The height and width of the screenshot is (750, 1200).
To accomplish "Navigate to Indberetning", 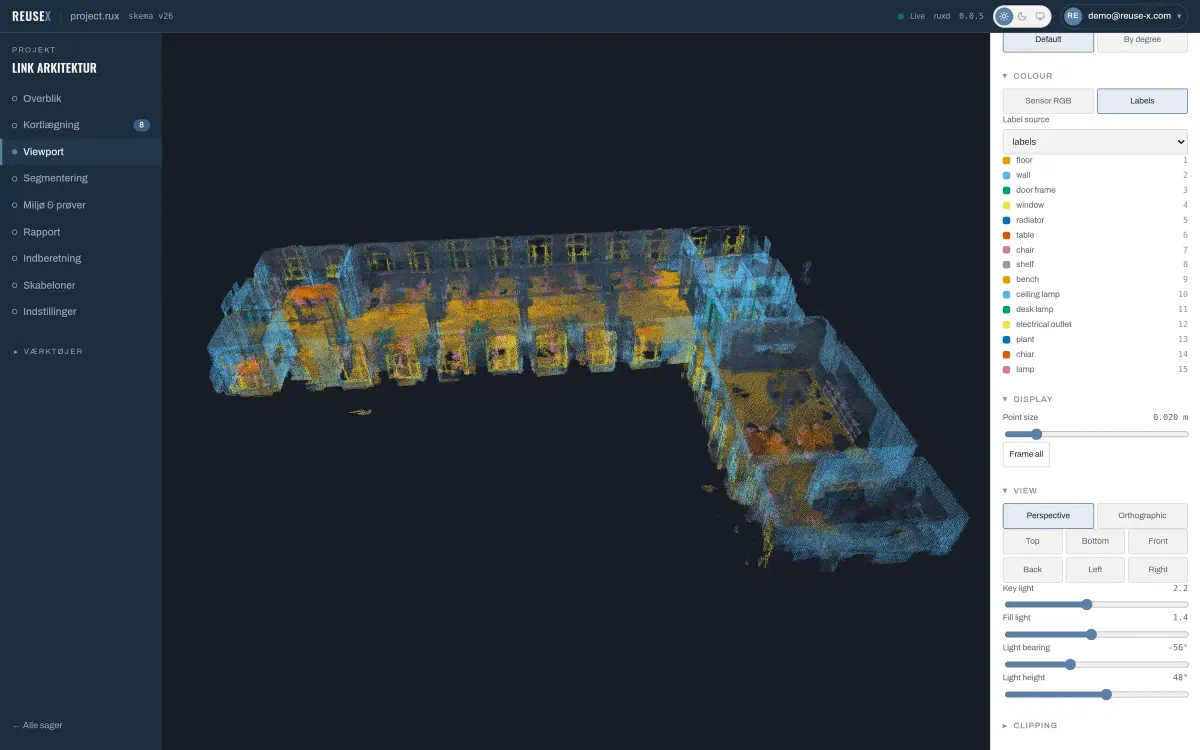I will [81, 258].
